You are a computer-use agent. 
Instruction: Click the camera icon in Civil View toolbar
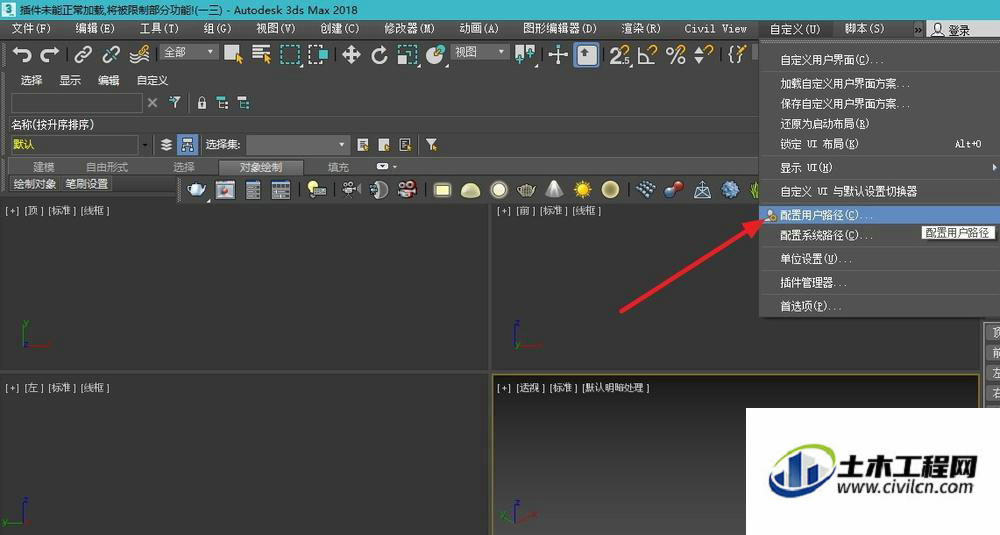pyautogui.click(x=349, y=189)
